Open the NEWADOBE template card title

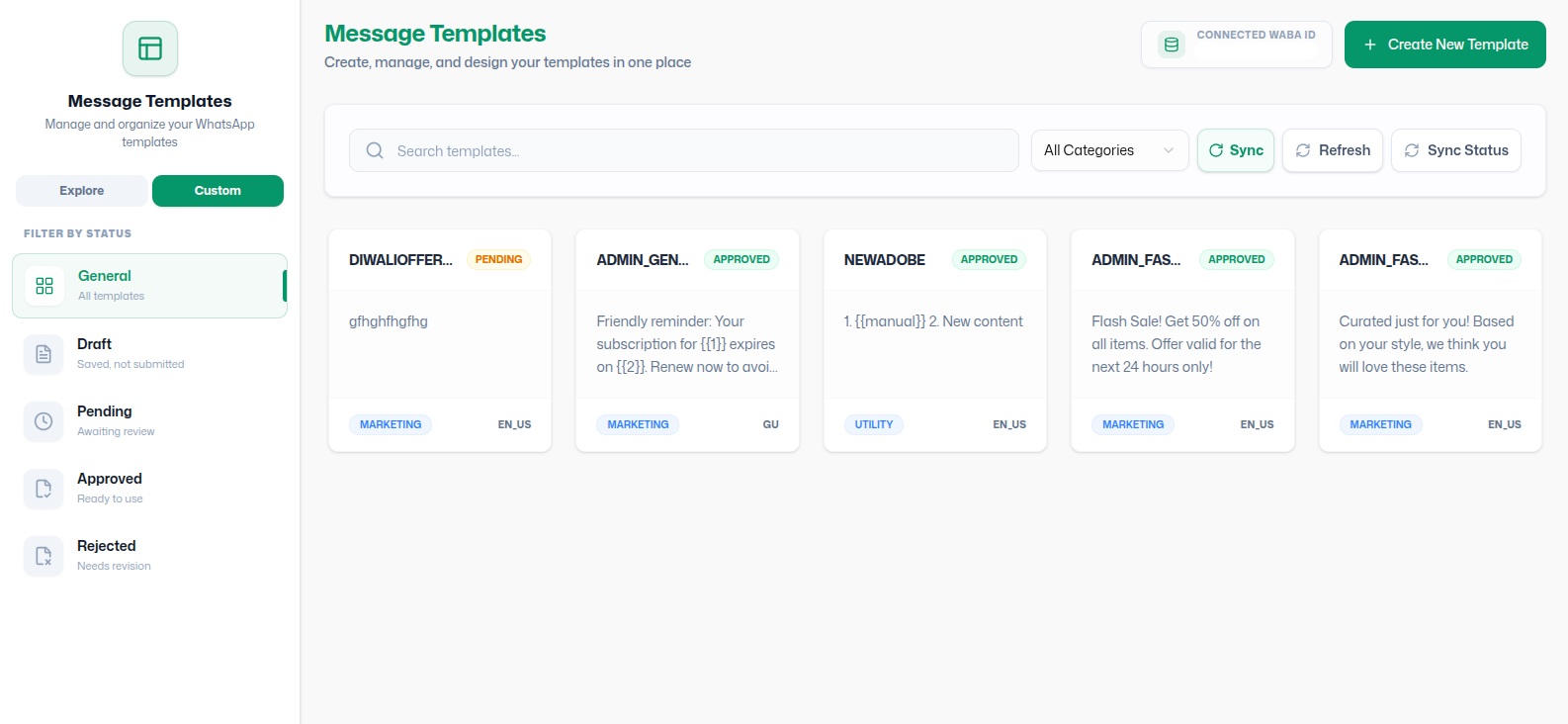(x=885, y=259)
